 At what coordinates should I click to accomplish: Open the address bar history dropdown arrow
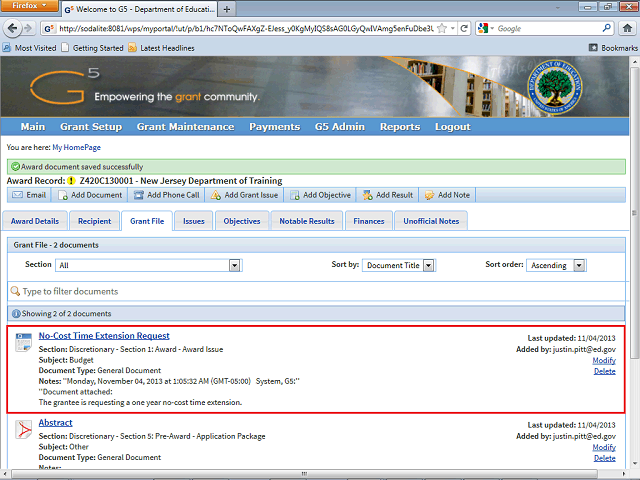click(x=453, y=28)
